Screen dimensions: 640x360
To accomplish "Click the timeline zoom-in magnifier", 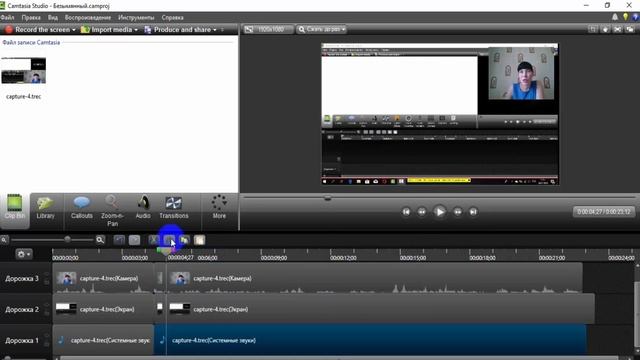I will (100, 240).
